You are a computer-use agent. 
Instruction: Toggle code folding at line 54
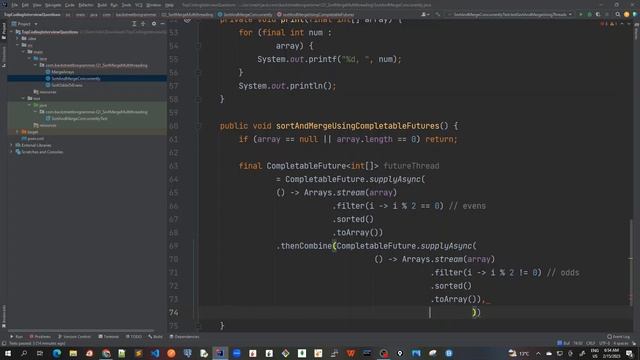pos(198,46)
